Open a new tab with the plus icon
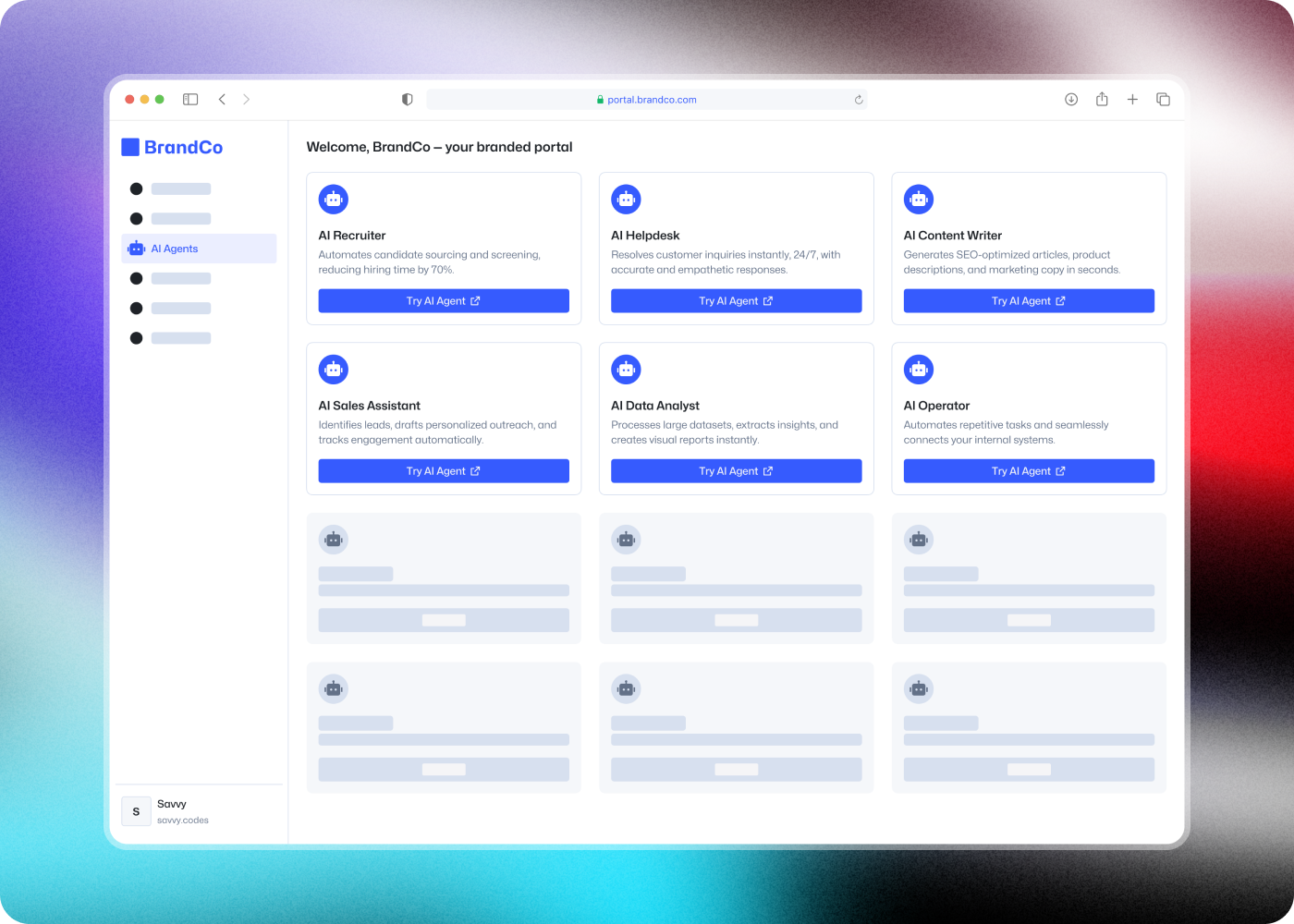Screen dimensions: 1294x924 pyautogui.click(x=1132, y=99)
